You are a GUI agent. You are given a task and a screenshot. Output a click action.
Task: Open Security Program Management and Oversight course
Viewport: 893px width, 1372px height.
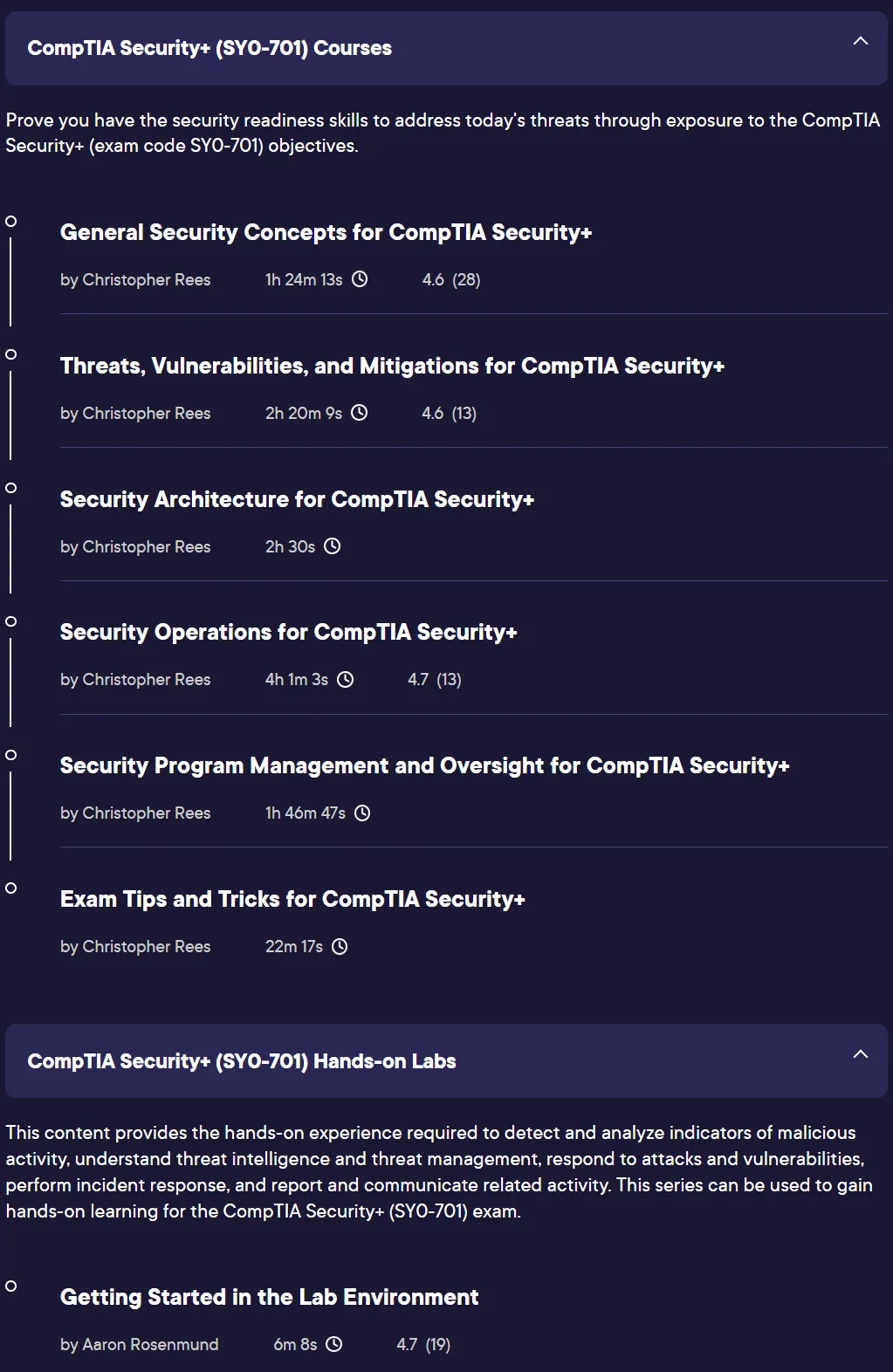click(424, 765)
